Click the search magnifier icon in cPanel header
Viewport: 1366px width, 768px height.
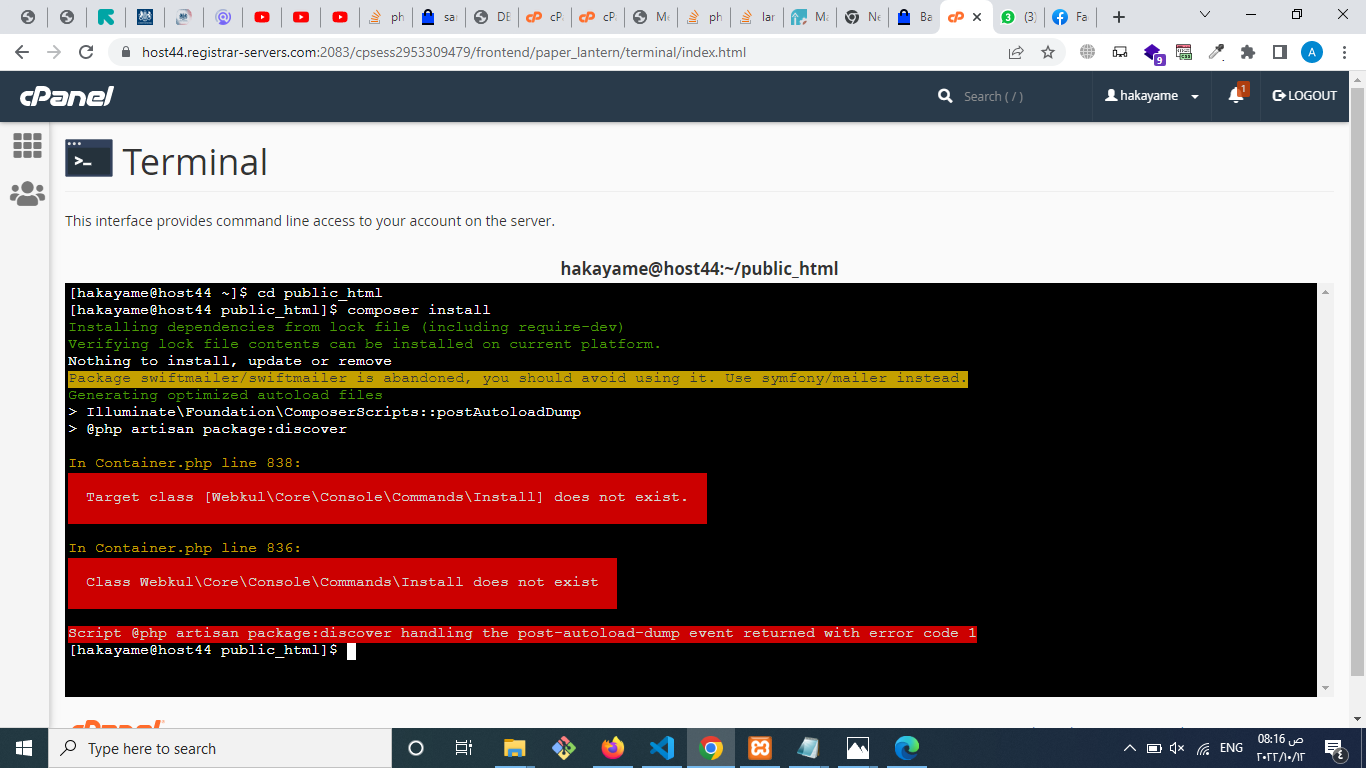[x=945, y=96]
